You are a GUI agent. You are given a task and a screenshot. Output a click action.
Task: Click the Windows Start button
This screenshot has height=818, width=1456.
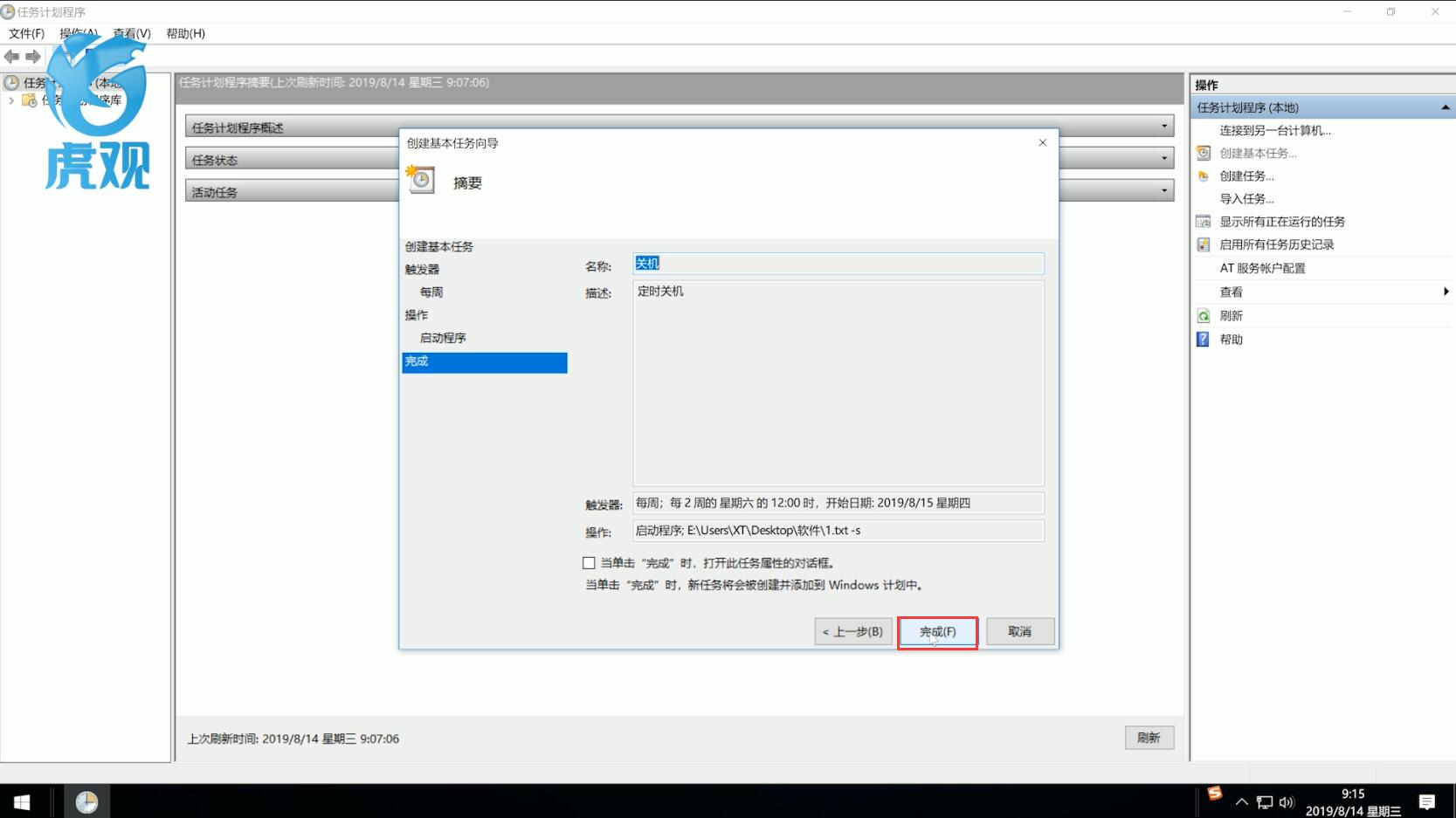[22, 801]
